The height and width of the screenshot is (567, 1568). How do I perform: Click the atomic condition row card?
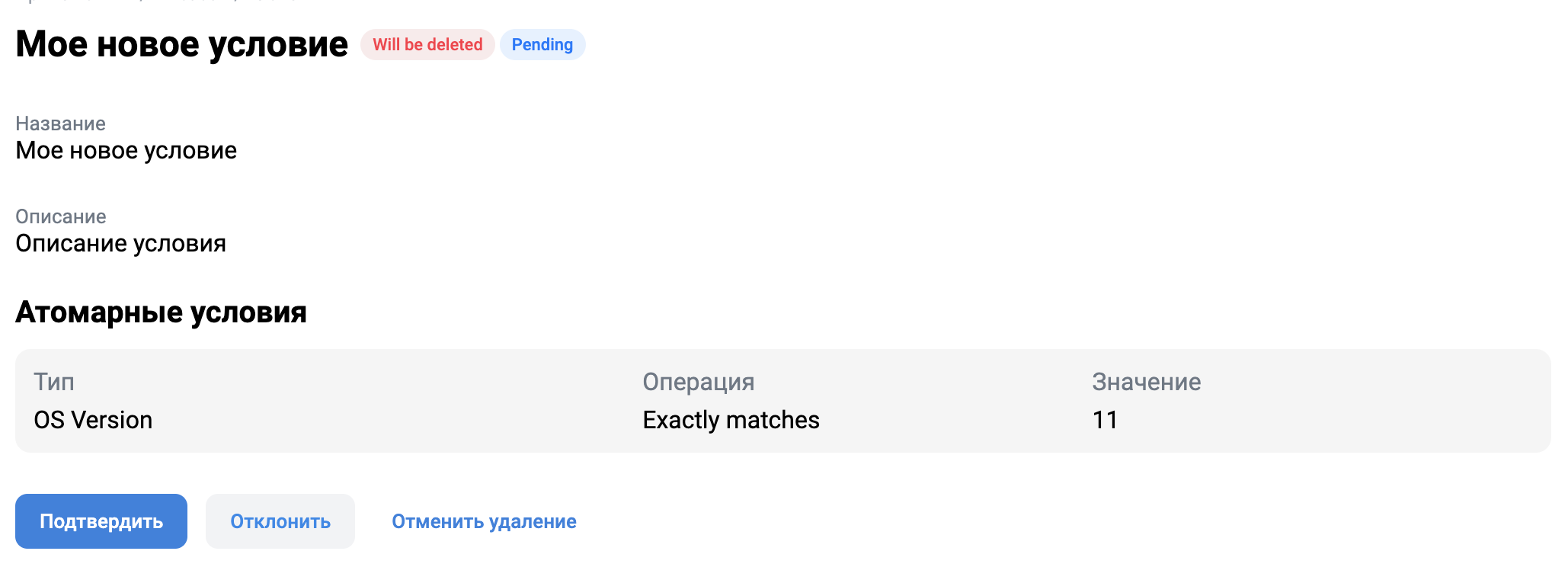coord(783,401)
